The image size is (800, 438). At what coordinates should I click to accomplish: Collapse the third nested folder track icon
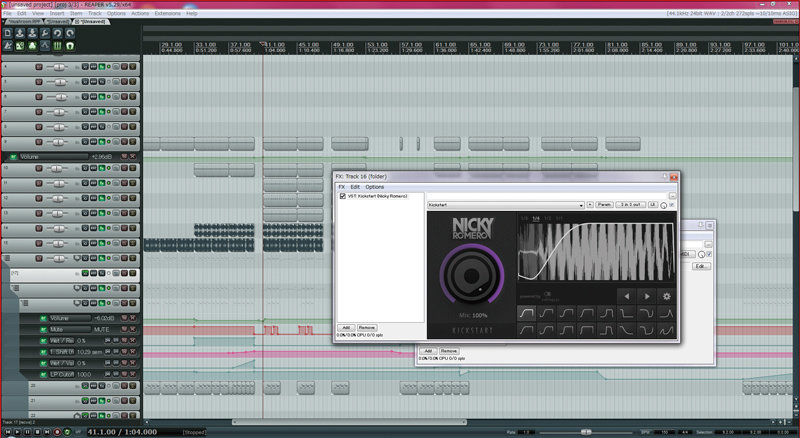click(x=24, y=303)
